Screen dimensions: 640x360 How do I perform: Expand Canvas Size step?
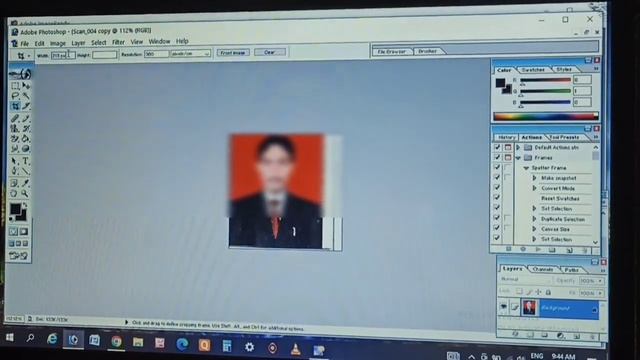pos(534,229)
